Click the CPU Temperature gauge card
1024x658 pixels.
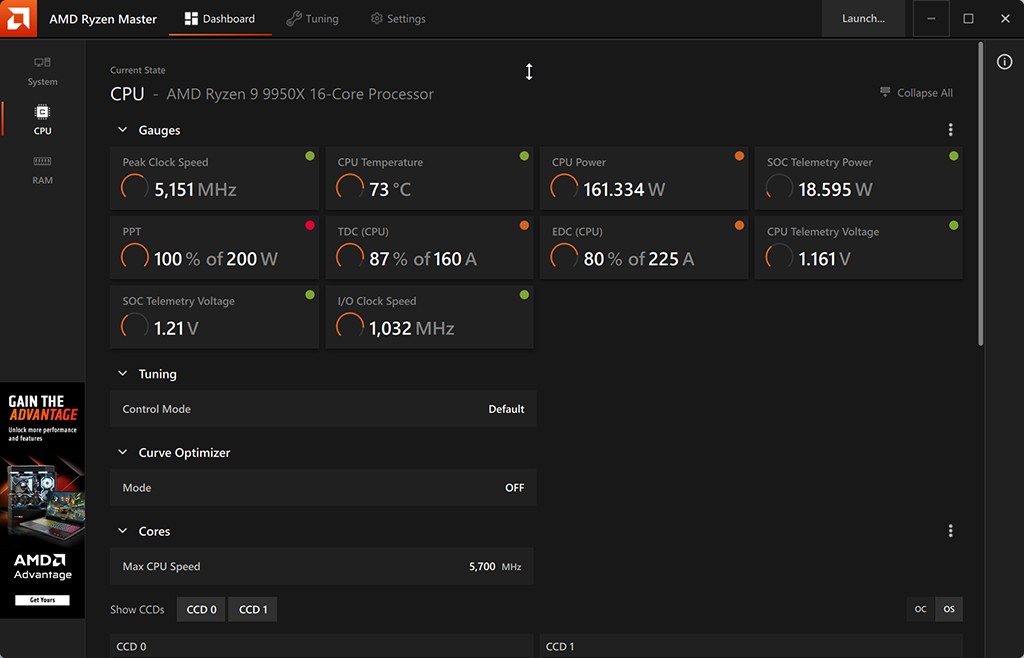(429, 178)
